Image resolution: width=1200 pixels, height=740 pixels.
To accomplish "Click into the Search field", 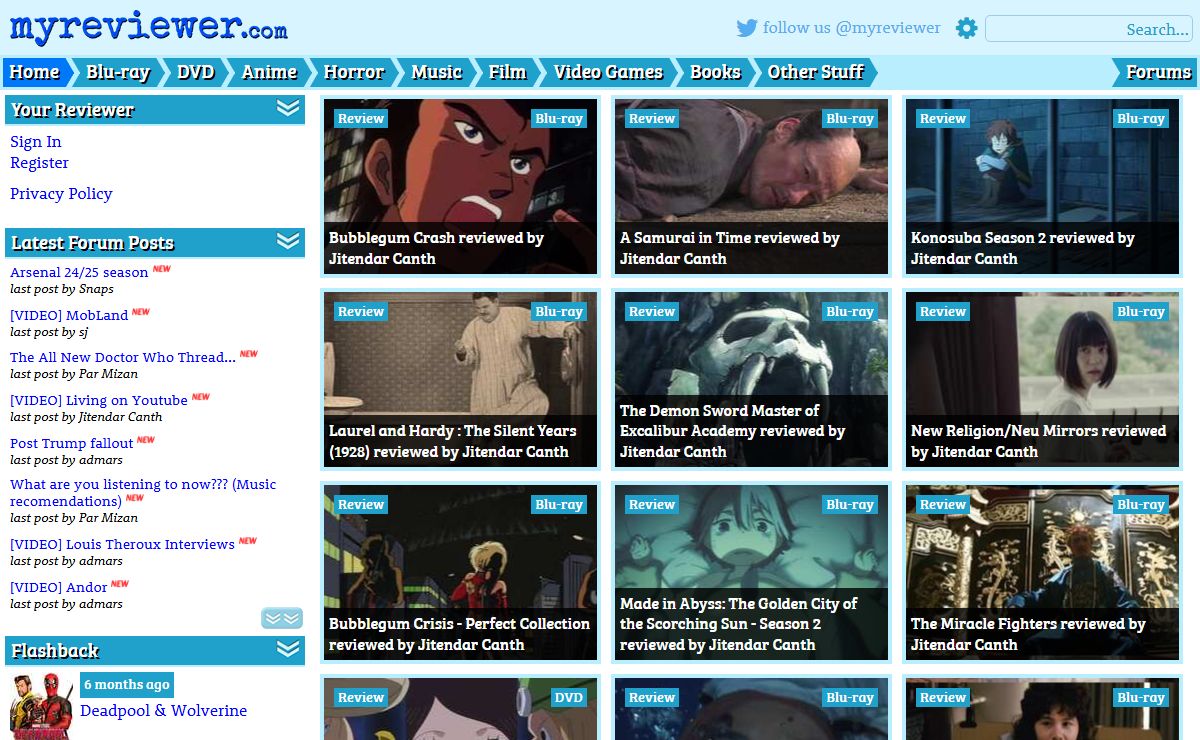I will click(1089, 29).
